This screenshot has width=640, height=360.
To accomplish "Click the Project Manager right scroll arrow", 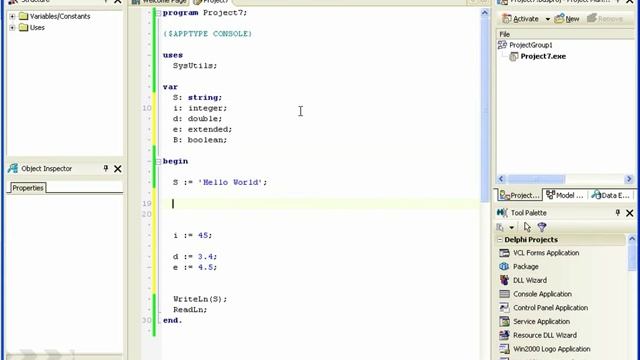I will click(629, 179).
